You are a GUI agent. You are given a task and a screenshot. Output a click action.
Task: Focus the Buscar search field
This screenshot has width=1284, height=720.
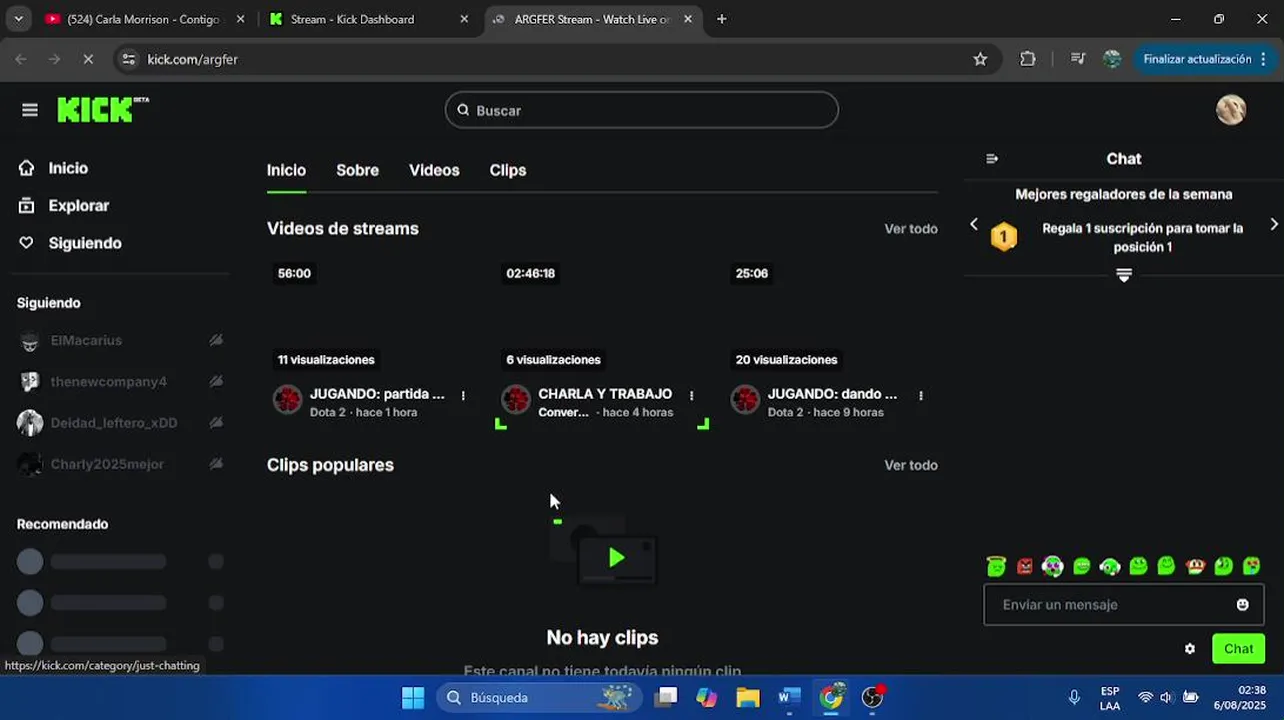[x=642, y=110]
